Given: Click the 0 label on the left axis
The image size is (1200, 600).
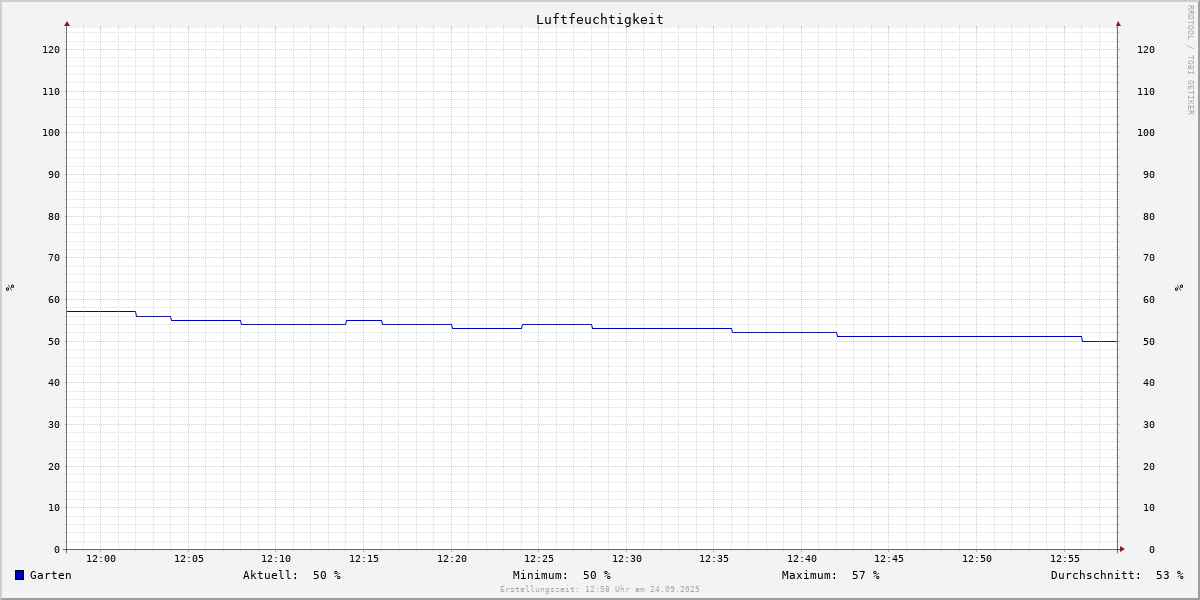Looking at the screenshot, I should pos(57,549).
